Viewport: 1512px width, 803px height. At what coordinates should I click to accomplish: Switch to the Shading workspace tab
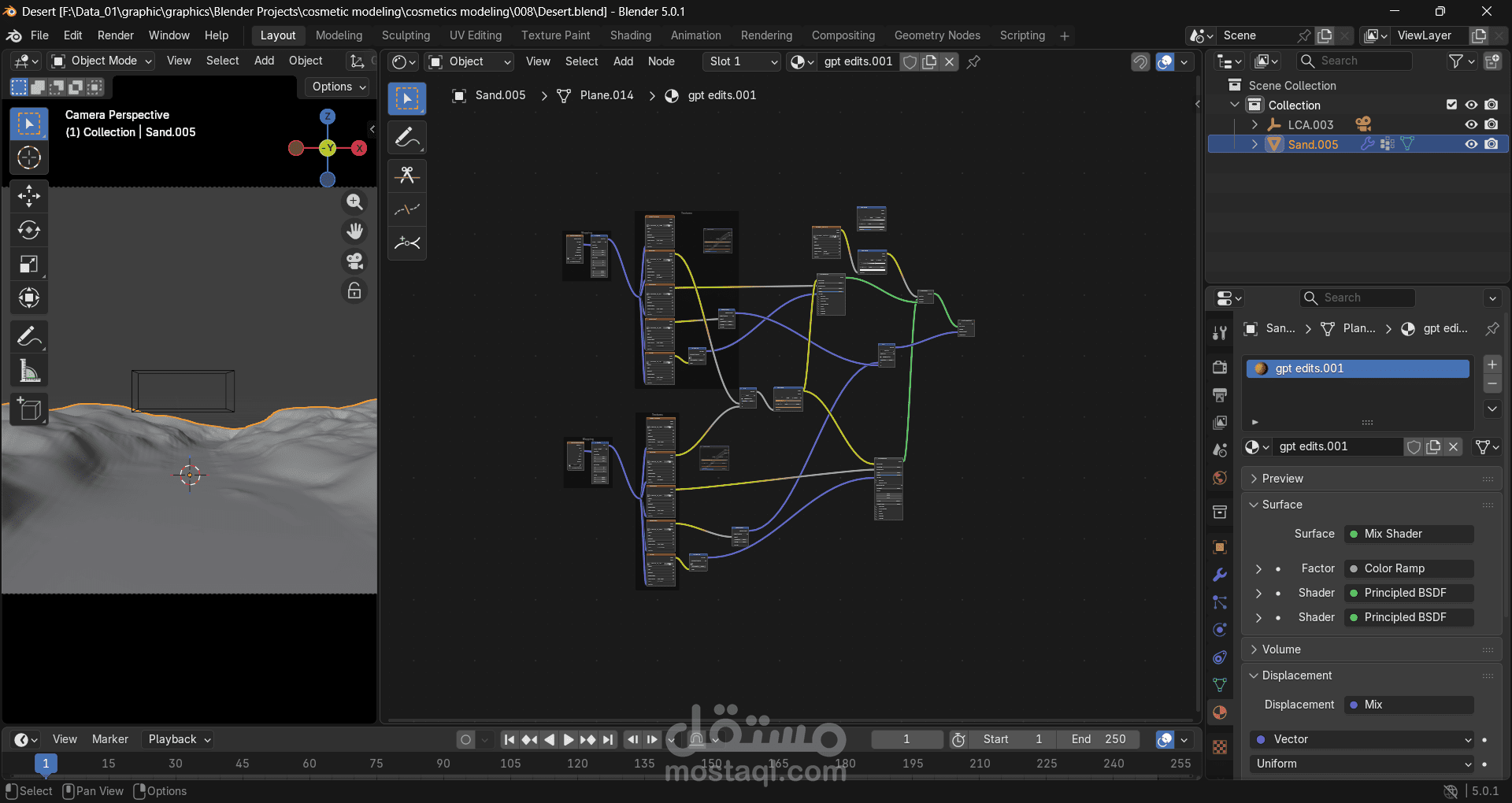[630, 35]
